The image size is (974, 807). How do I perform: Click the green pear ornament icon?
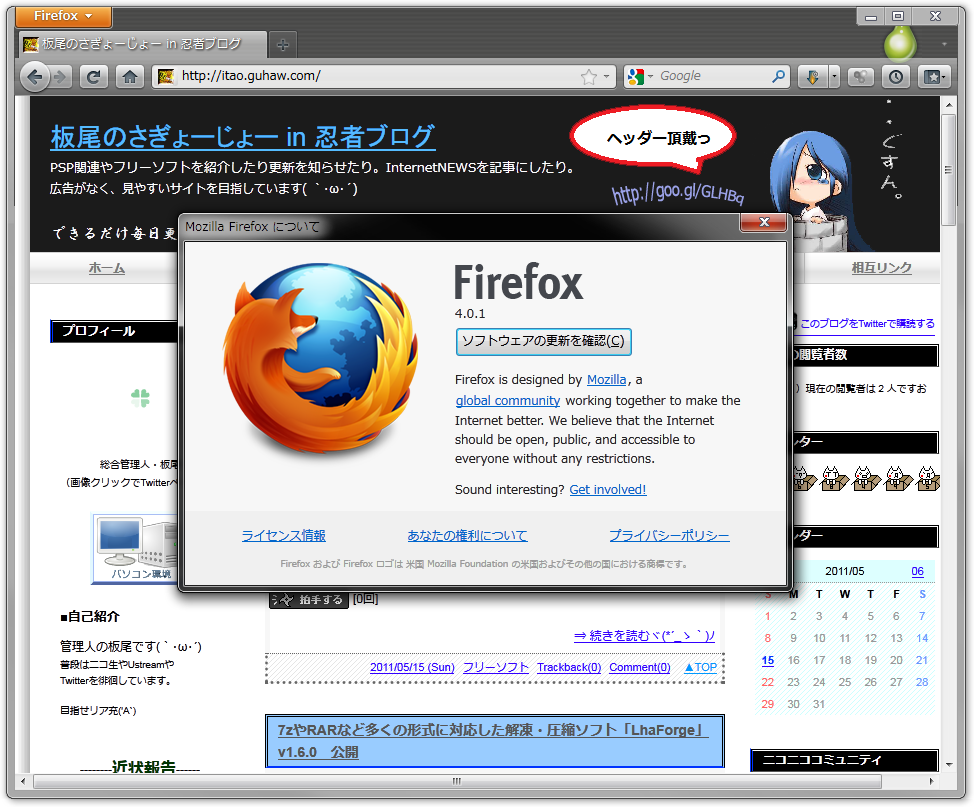(x=900, y=43)
